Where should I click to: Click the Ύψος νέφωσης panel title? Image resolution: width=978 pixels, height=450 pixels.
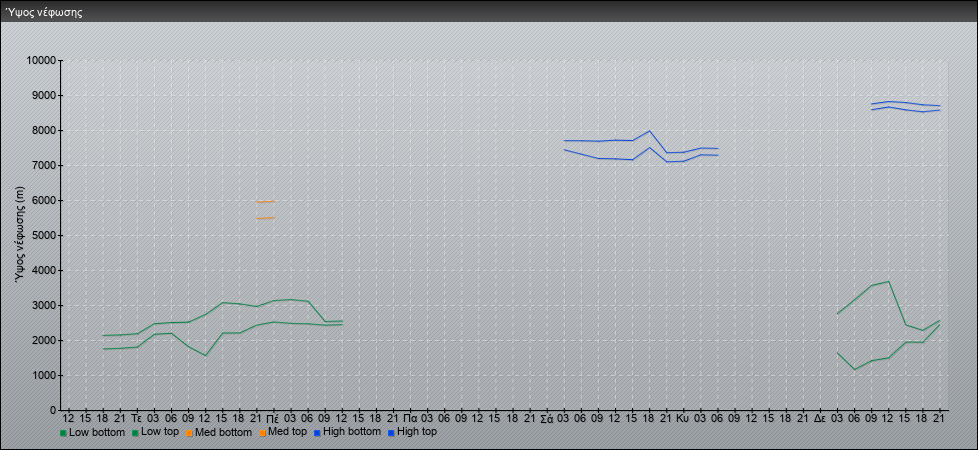(x=43, y=12)
